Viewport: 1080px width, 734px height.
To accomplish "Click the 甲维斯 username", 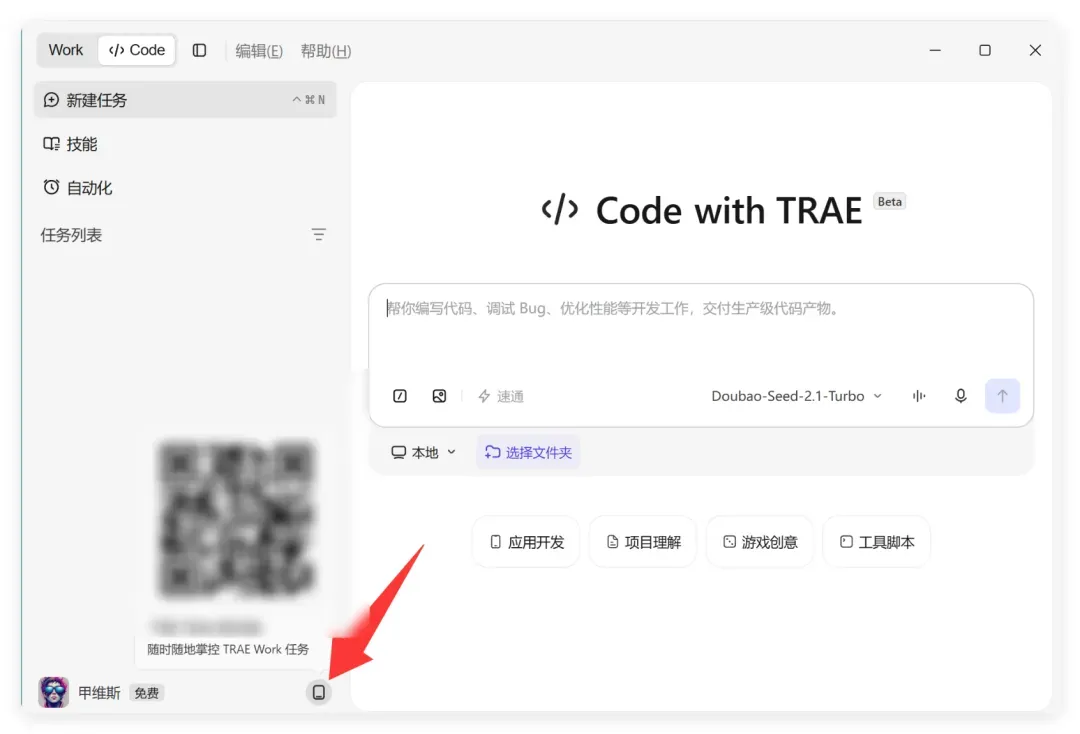I will point(98,693).
